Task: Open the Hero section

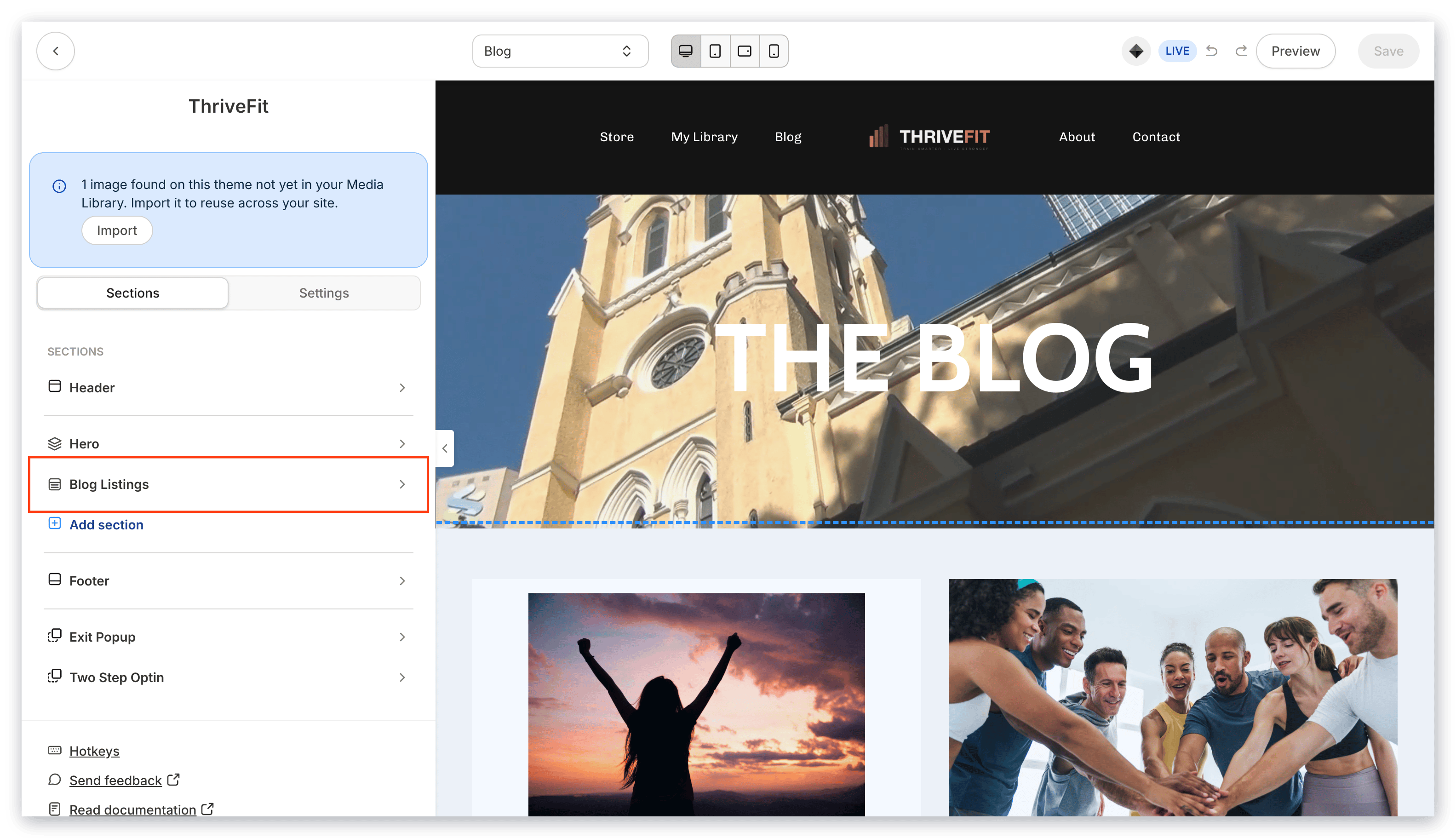Action: click(228, 444)
